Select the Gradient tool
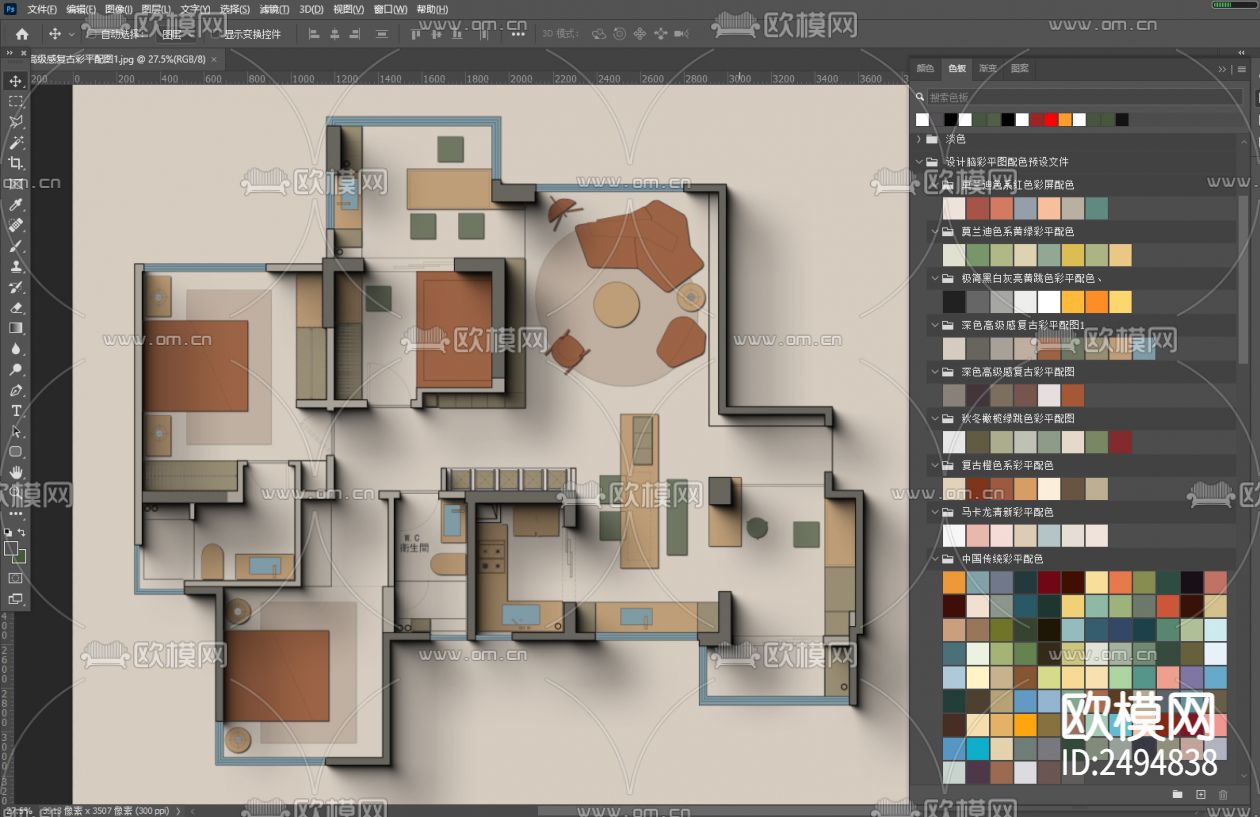The image size is (1260, 817). [16, 328]
